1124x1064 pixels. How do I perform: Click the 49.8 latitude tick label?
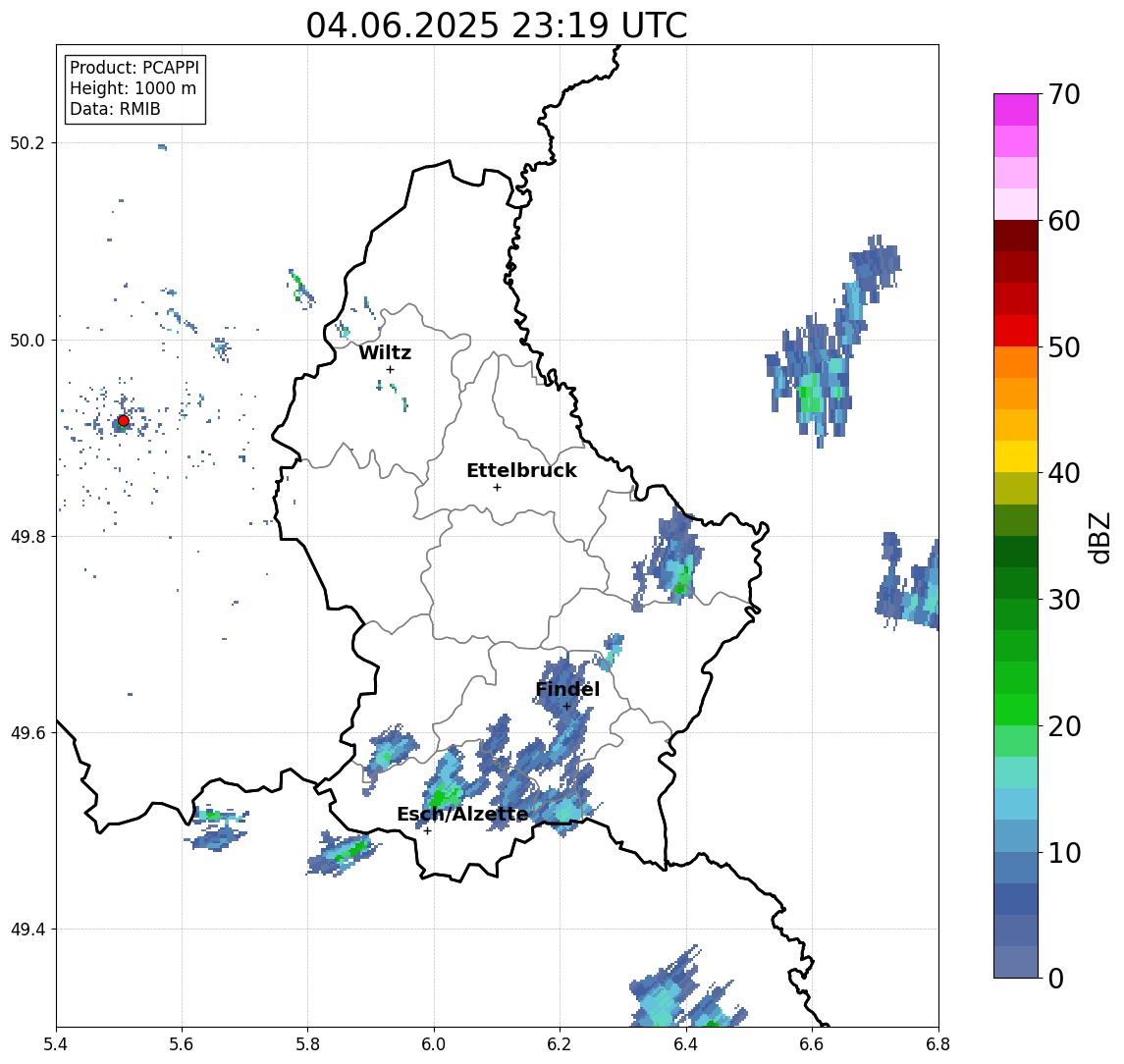(x=27, y=536)
